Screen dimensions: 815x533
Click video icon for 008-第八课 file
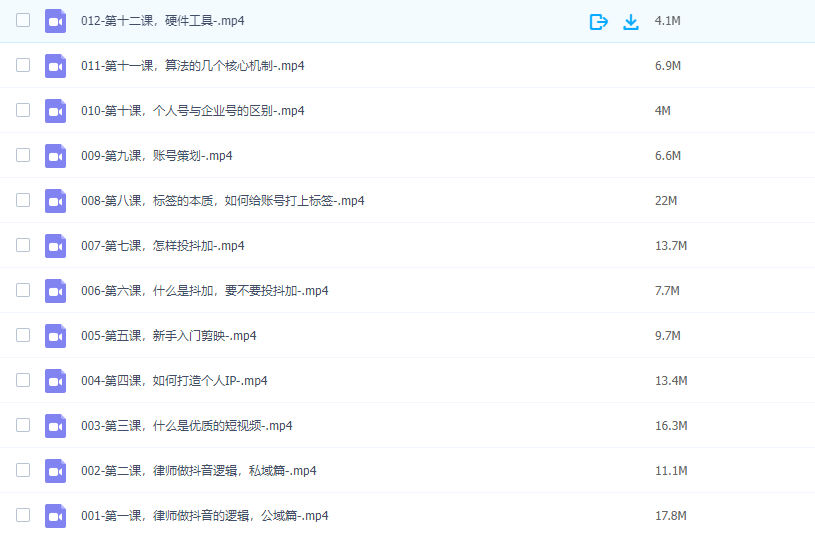coord(55,201)
